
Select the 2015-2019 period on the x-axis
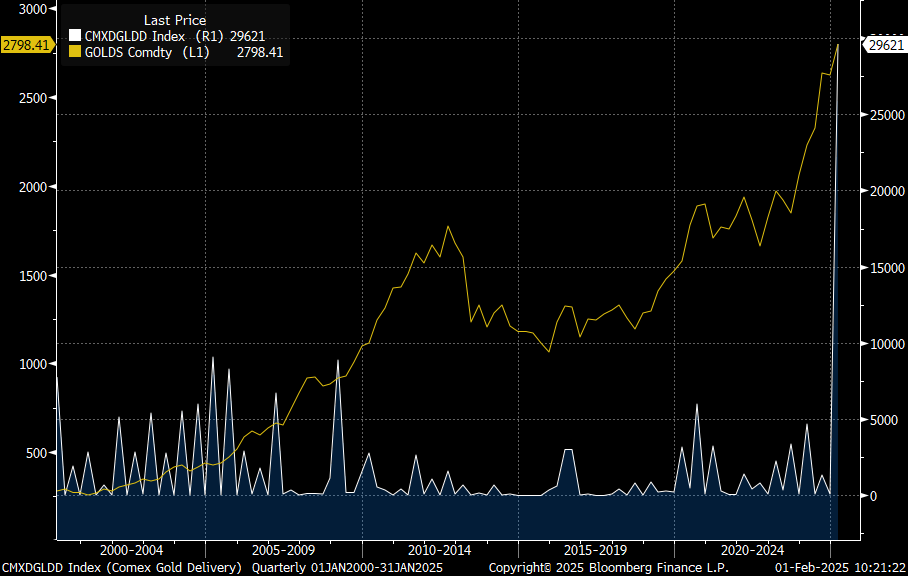point(594,549)
